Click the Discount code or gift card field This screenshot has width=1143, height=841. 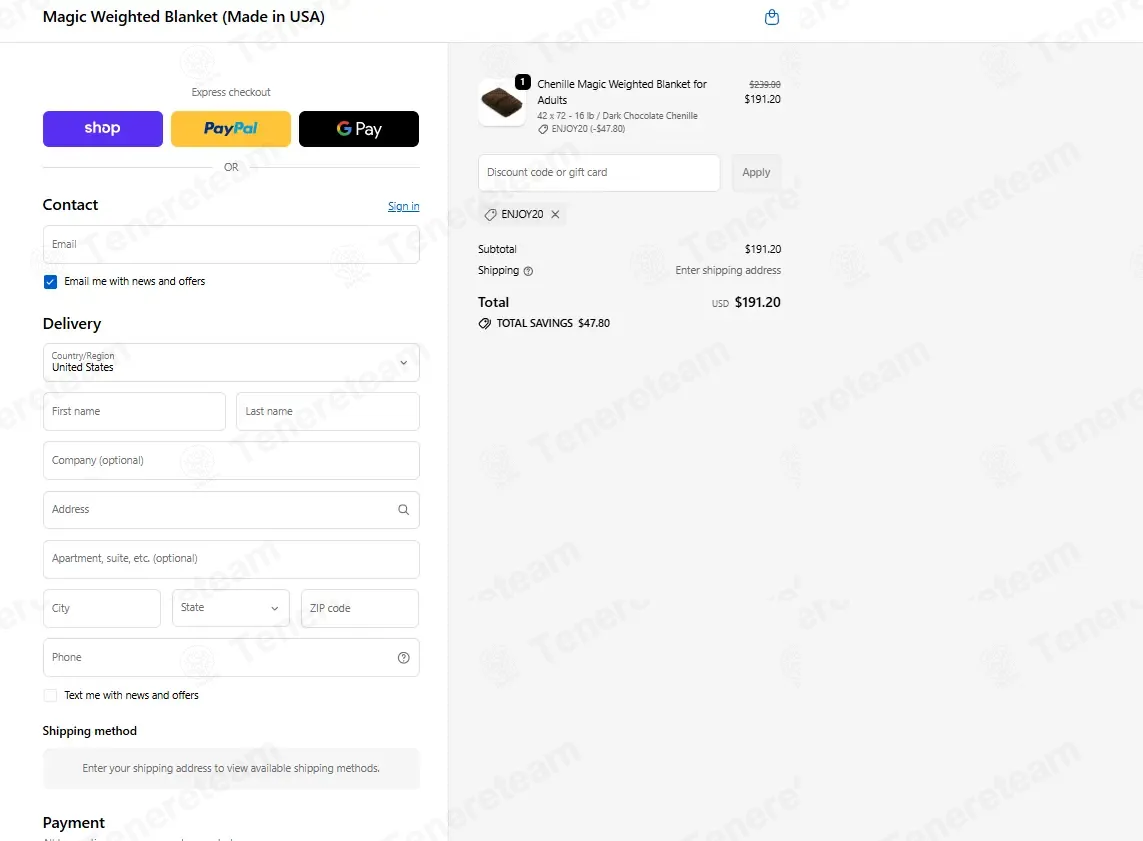click(598, 173)
